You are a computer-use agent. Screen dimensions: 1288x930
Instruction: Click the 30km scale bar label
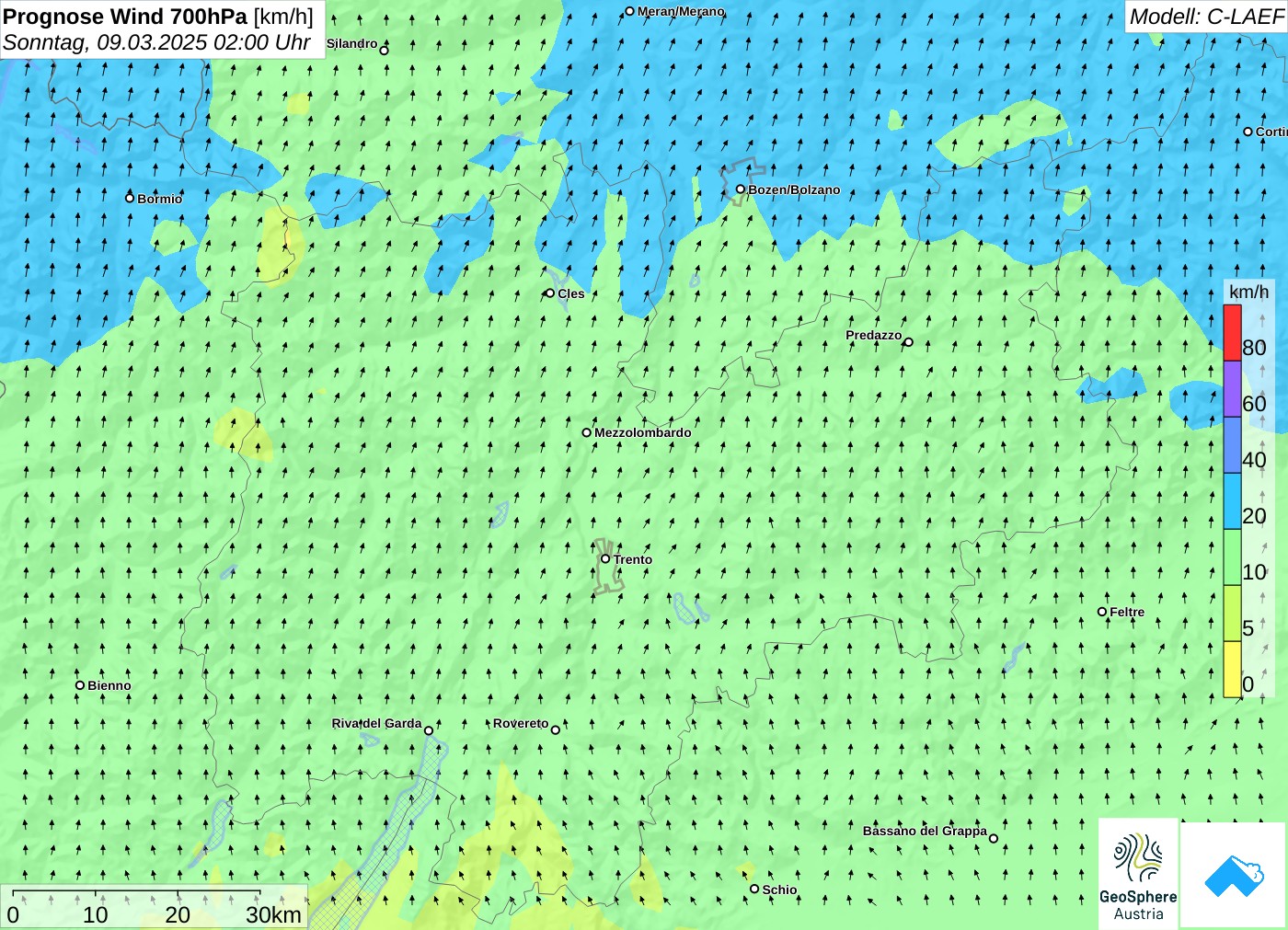pos(273,914)
